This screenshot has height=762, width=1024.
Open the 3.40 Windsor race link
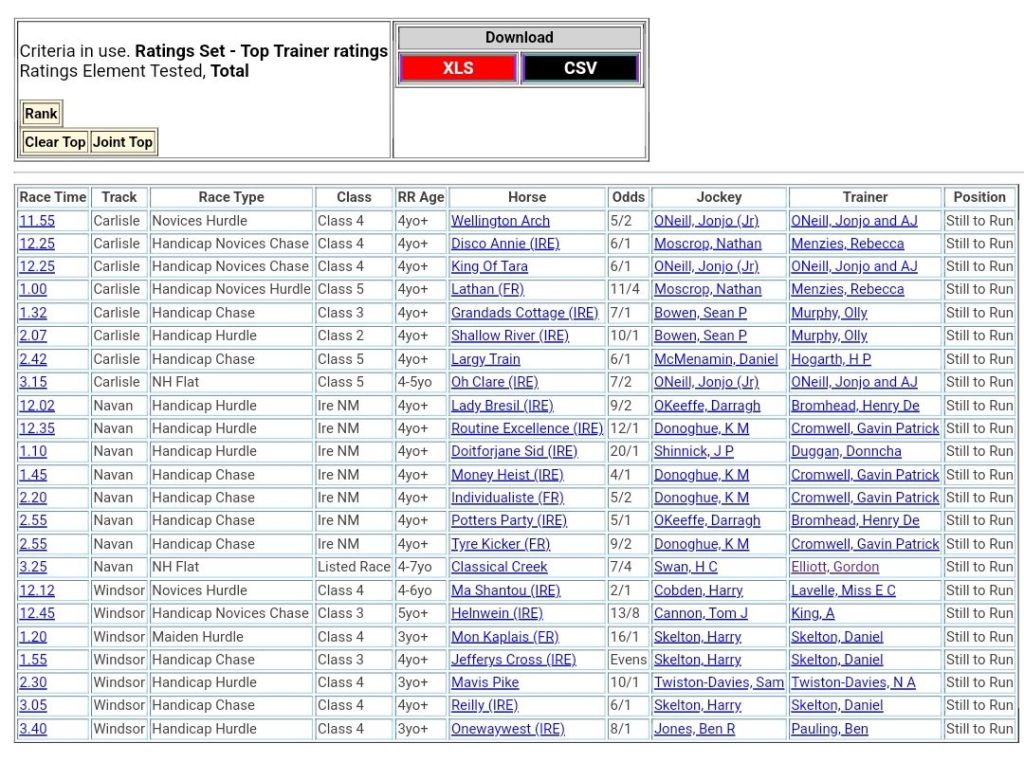(x=33, y=729)
